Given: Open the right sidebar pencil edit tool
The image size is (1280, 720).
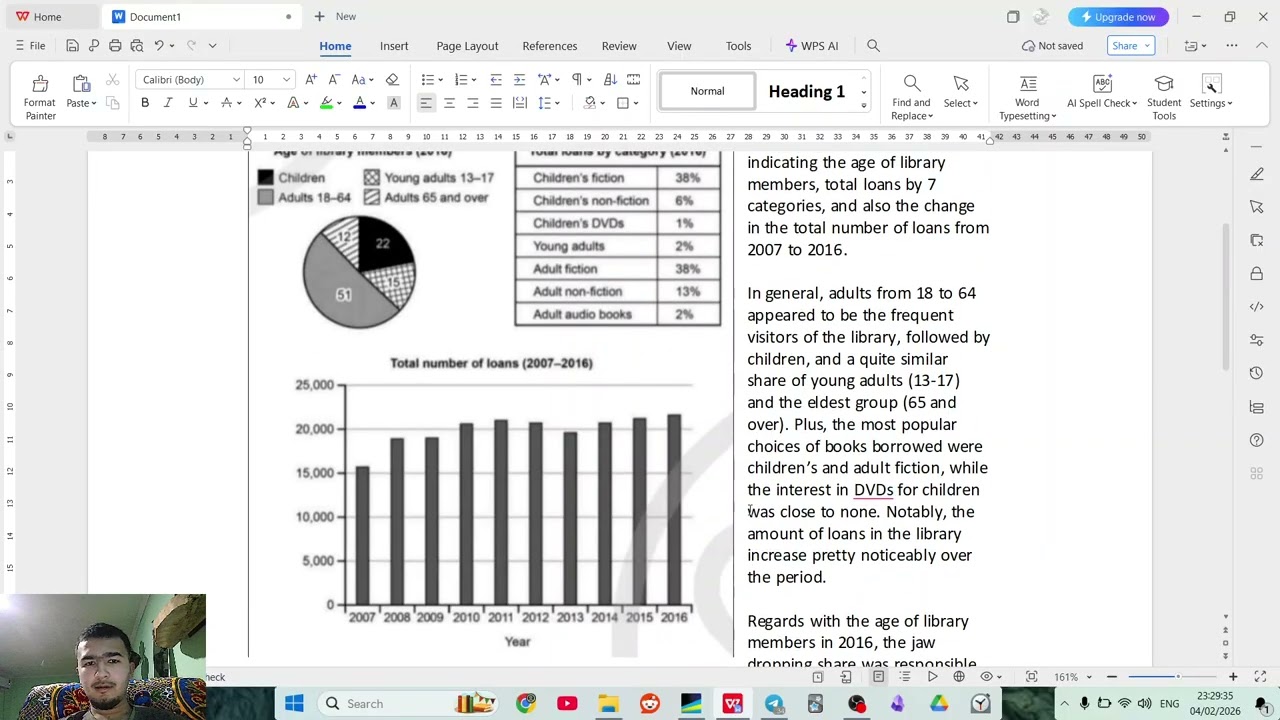Looking at the screenshot, I should point(1257,174).
